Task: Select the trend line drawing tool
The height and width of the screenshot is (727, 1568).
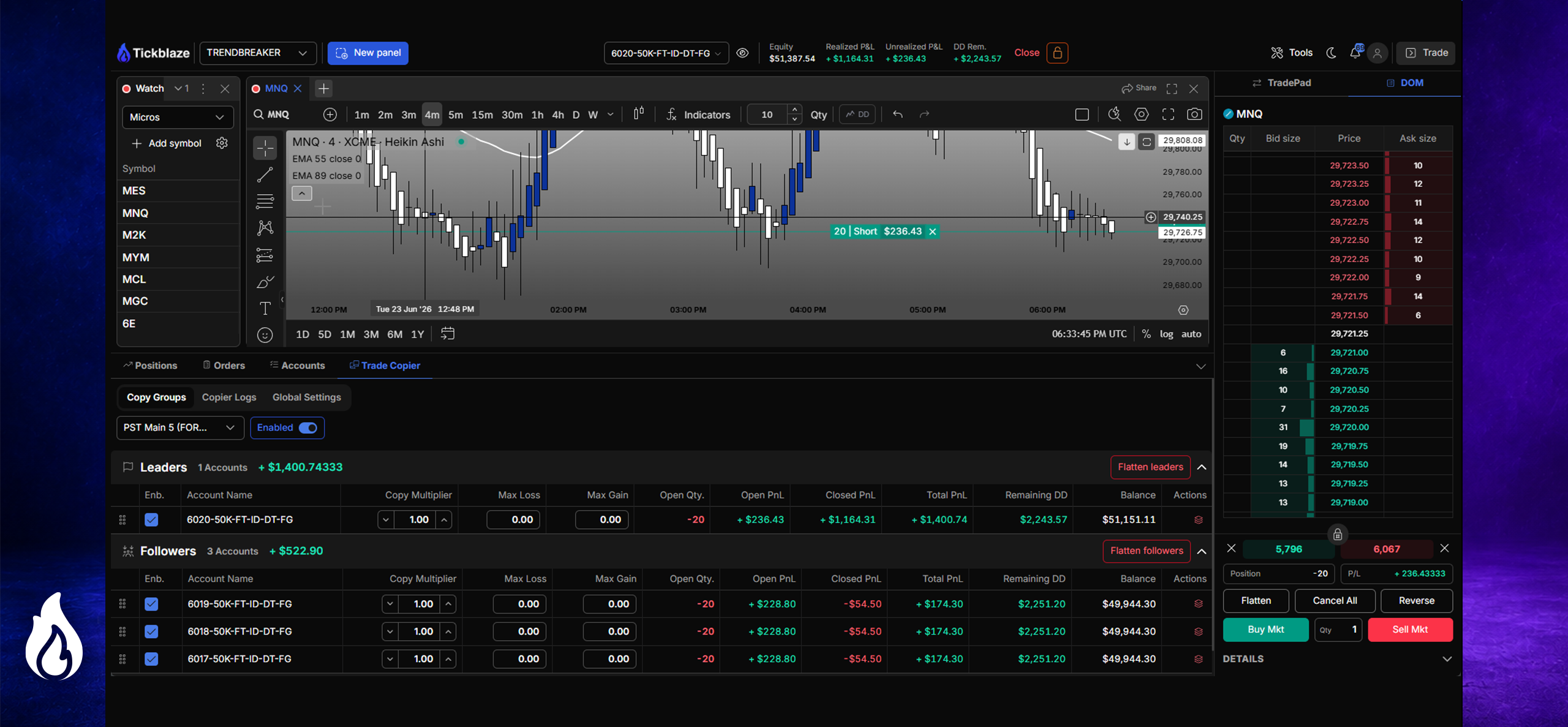Action: [x=265, y=175]
